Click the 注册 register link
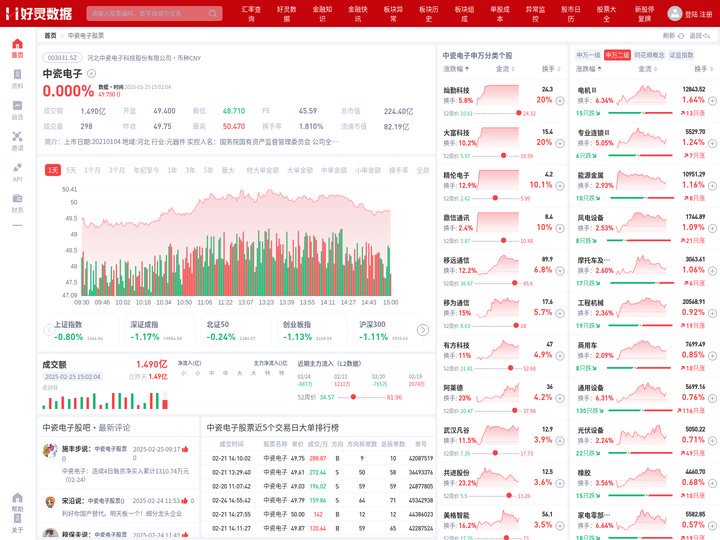 pyautogui.click(x=706, y=14)
